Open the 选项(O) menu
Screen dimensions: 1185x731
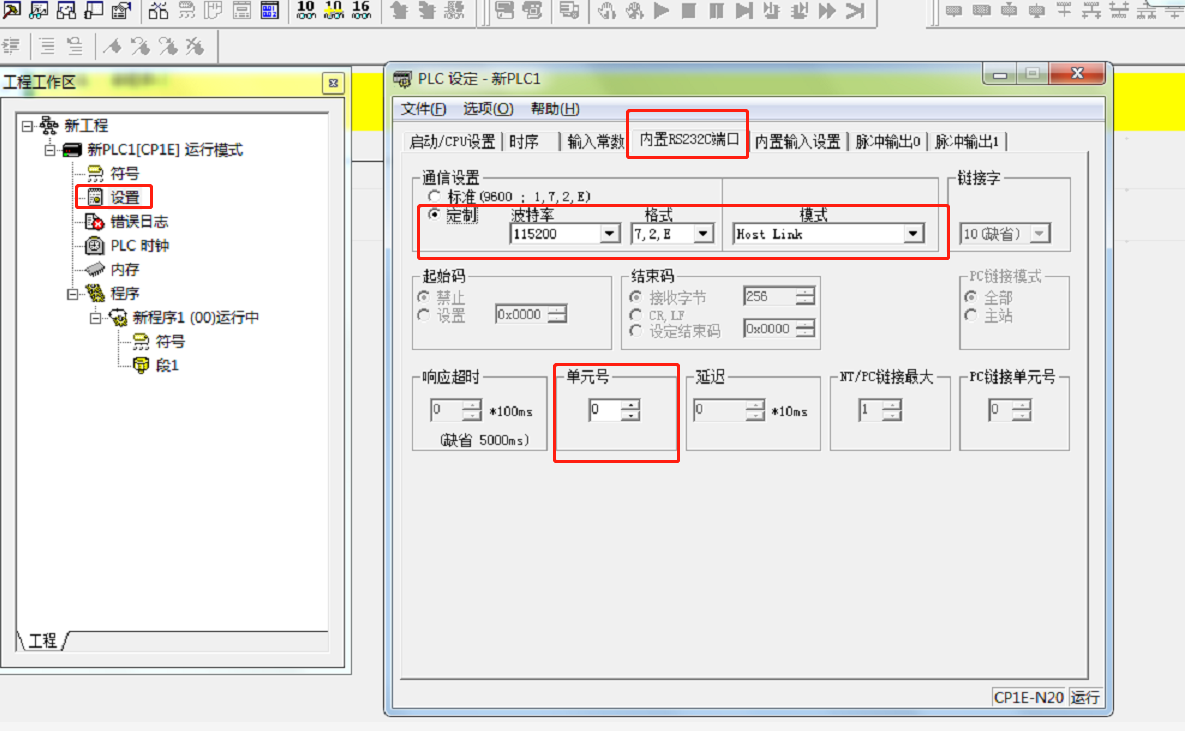click(488, 109)
